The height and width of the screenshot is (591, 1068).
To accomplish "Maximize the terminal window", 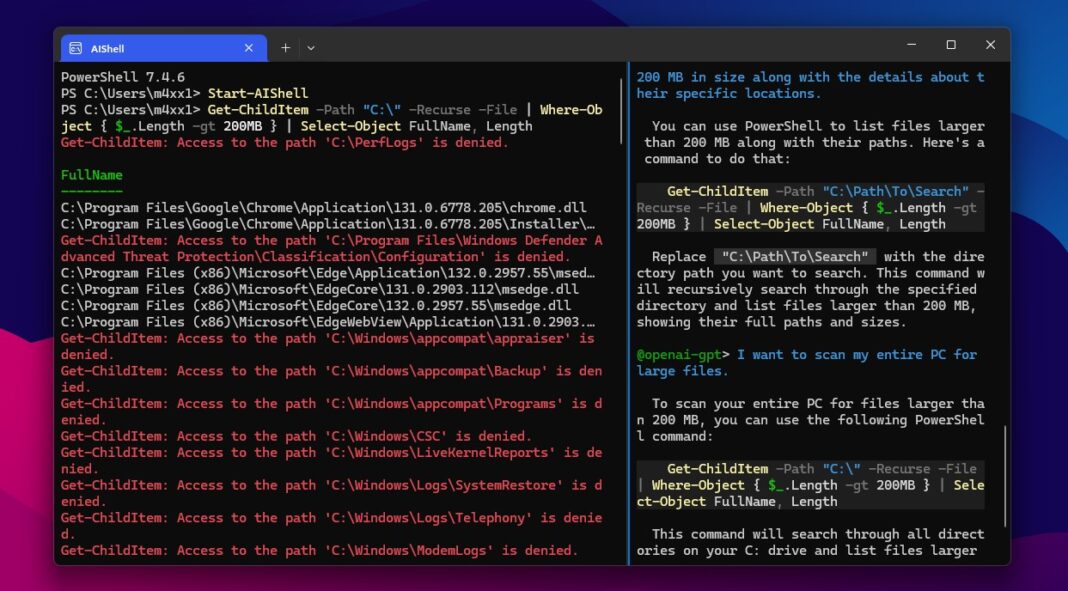I will coord(951,44).
